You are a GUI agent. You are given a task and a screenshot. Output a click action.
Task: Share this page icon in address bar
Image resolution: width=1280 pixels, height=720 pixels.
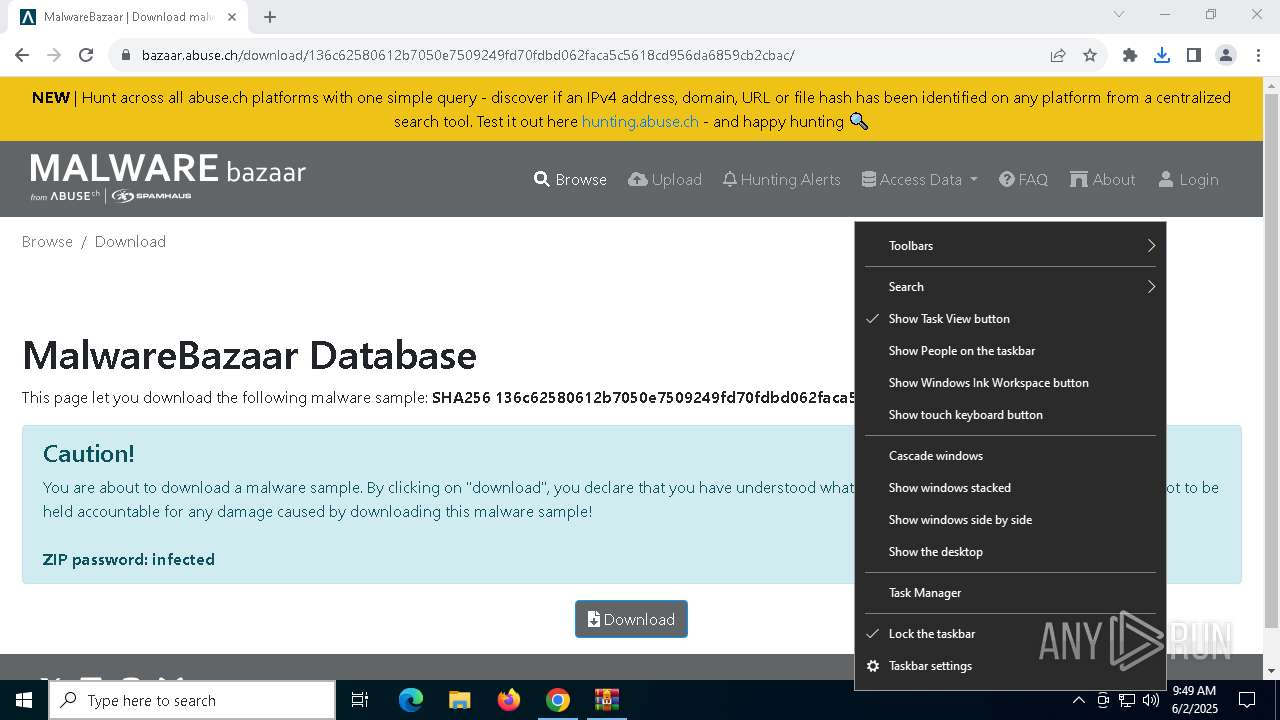point(1058,55)
